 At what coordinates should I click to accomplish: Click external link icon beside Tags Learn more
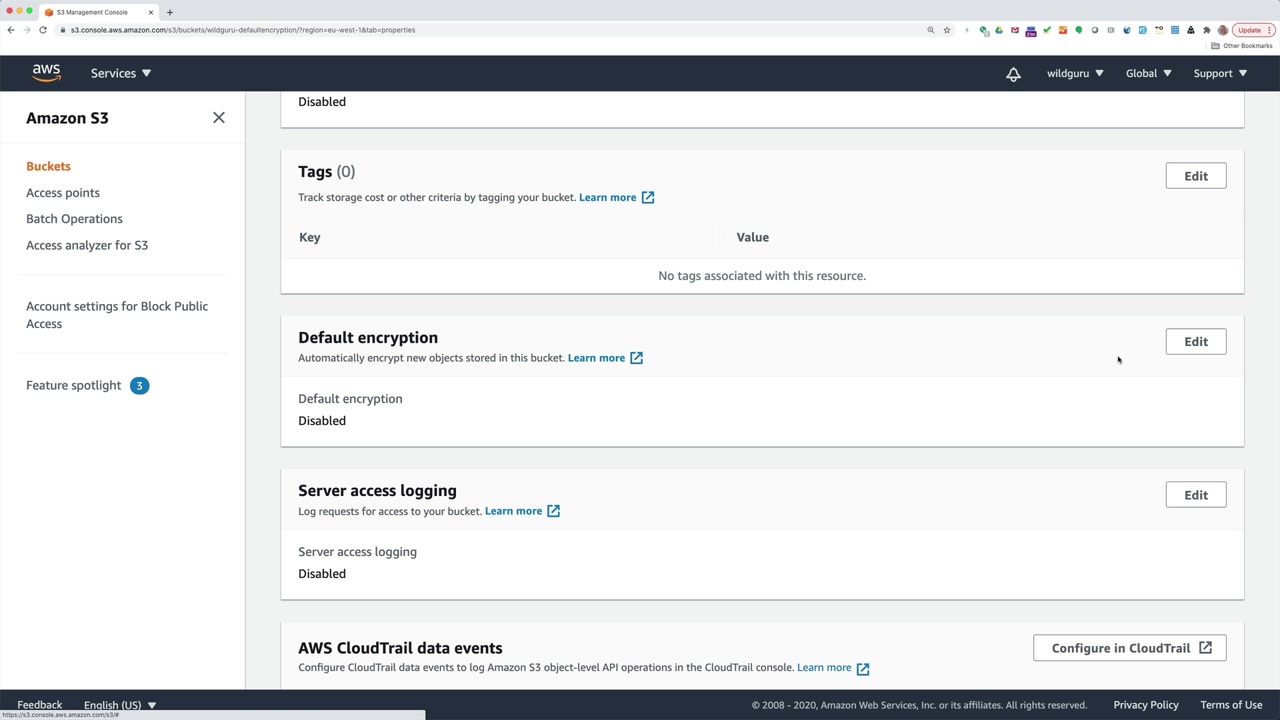[648, 198]
